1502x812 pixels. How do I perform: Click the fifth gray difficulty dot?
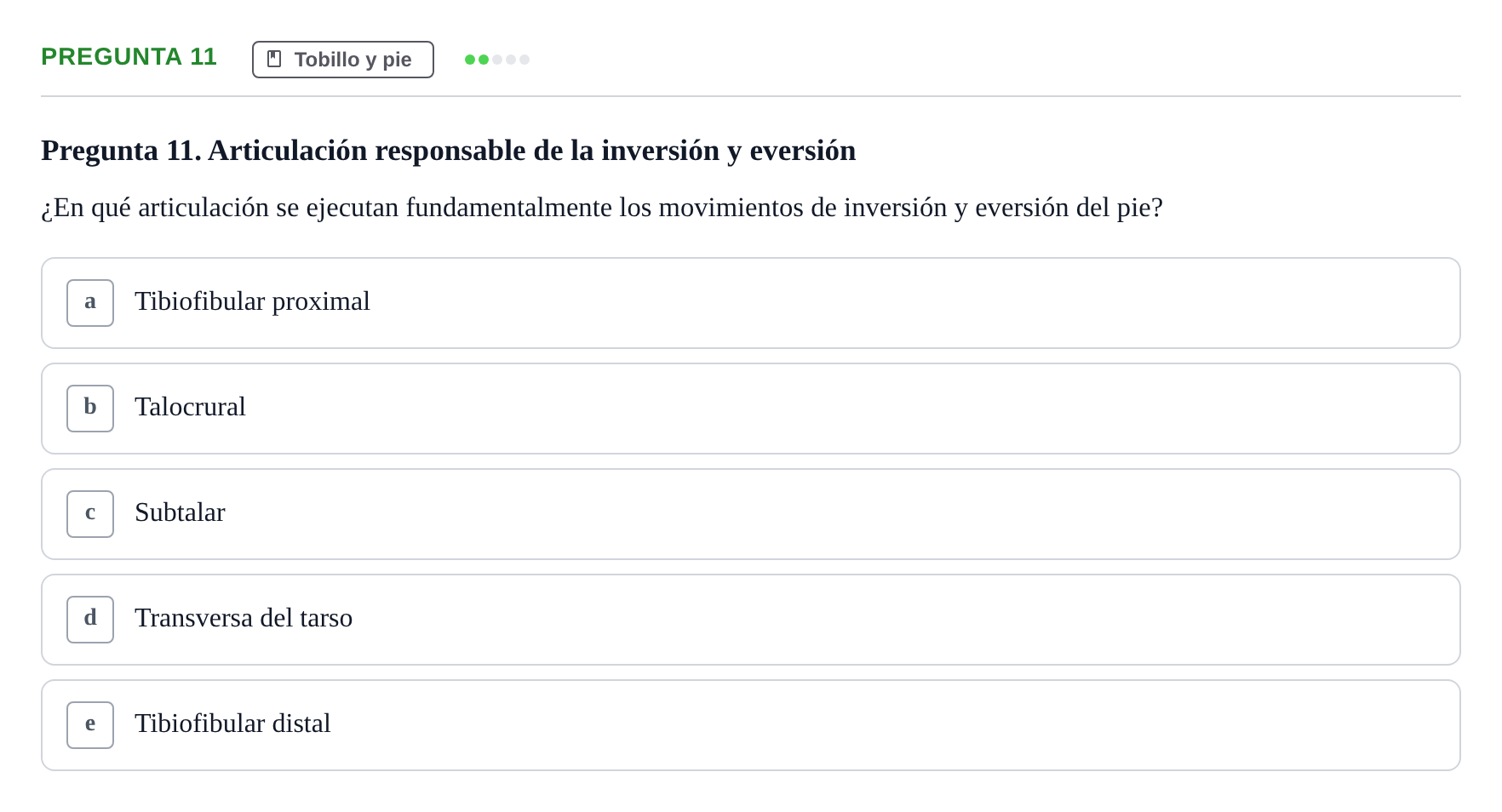[525, 60]
